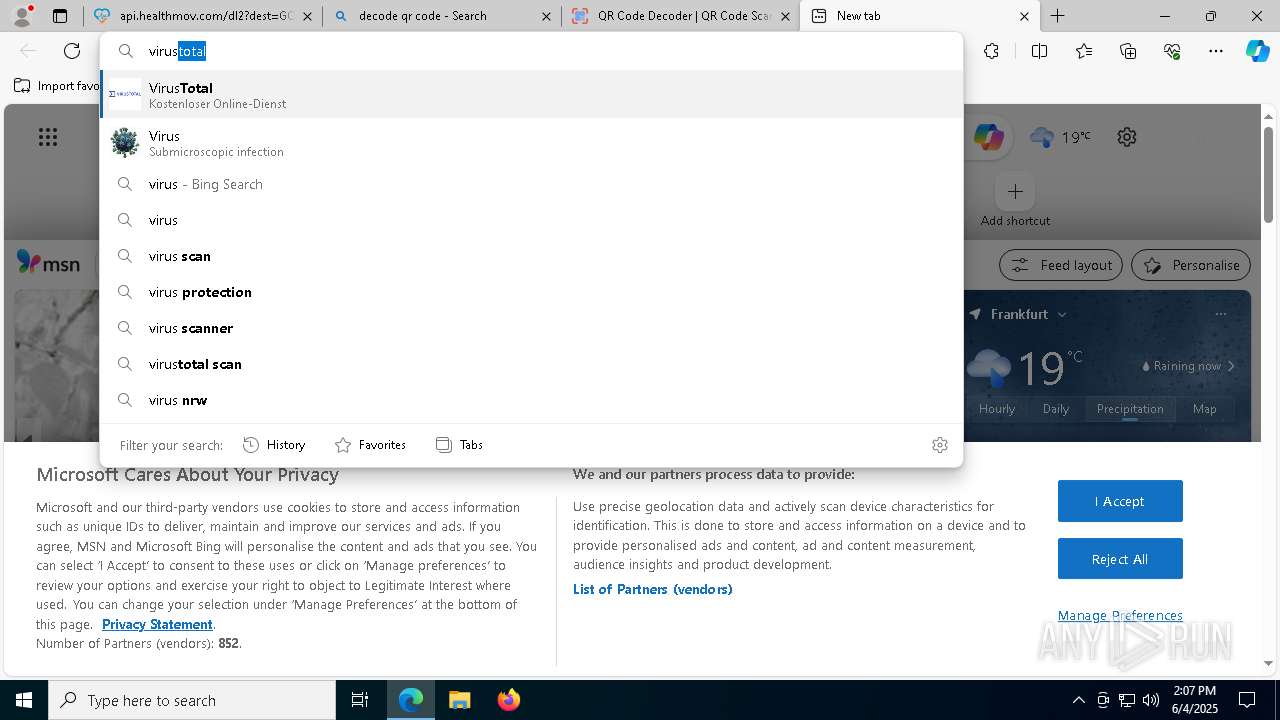
Task: Open a new tab with plus button
Action: (x=1057, y=16)
